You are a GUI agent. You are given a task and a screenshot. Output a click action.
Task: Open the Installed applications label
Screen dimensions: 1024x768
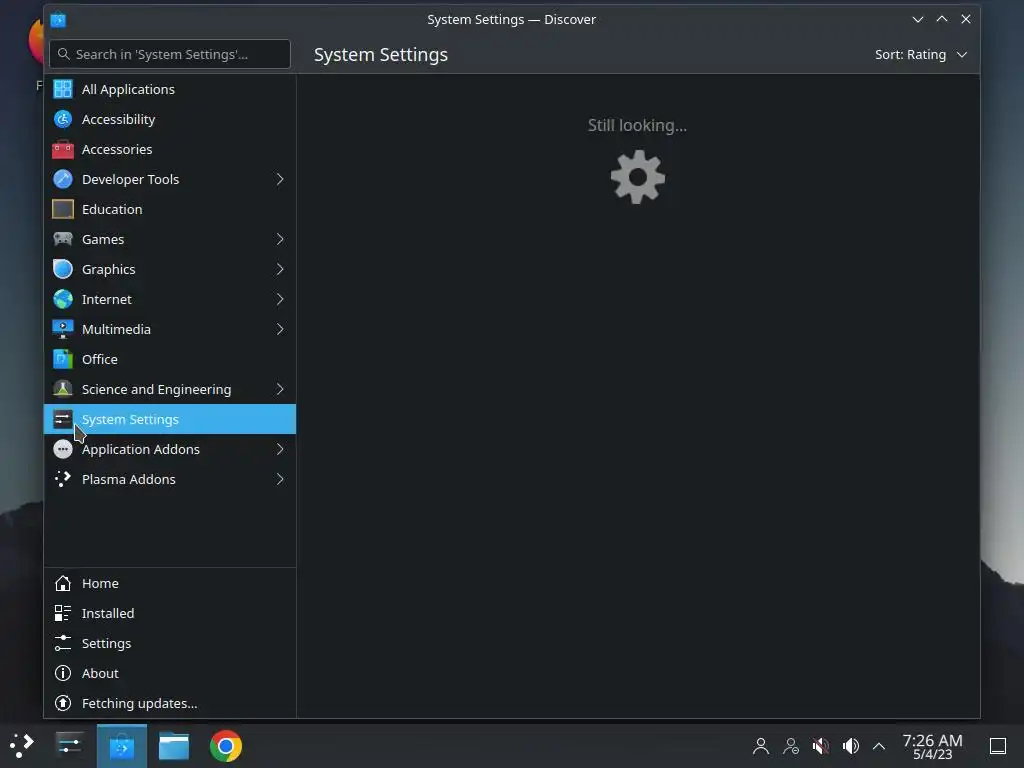tap(108, 613)
